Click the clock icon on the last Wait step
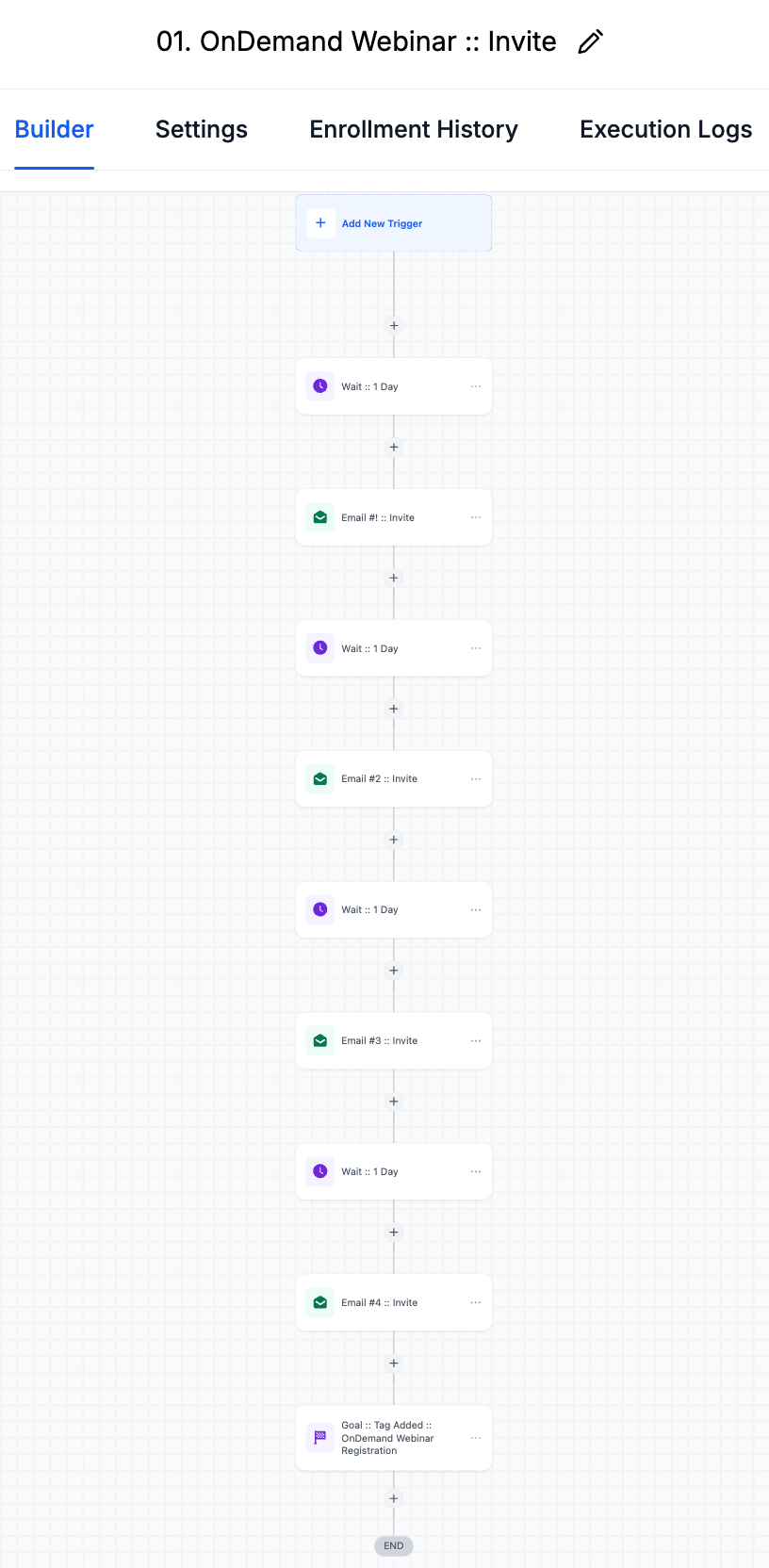 coord(320,1171)
